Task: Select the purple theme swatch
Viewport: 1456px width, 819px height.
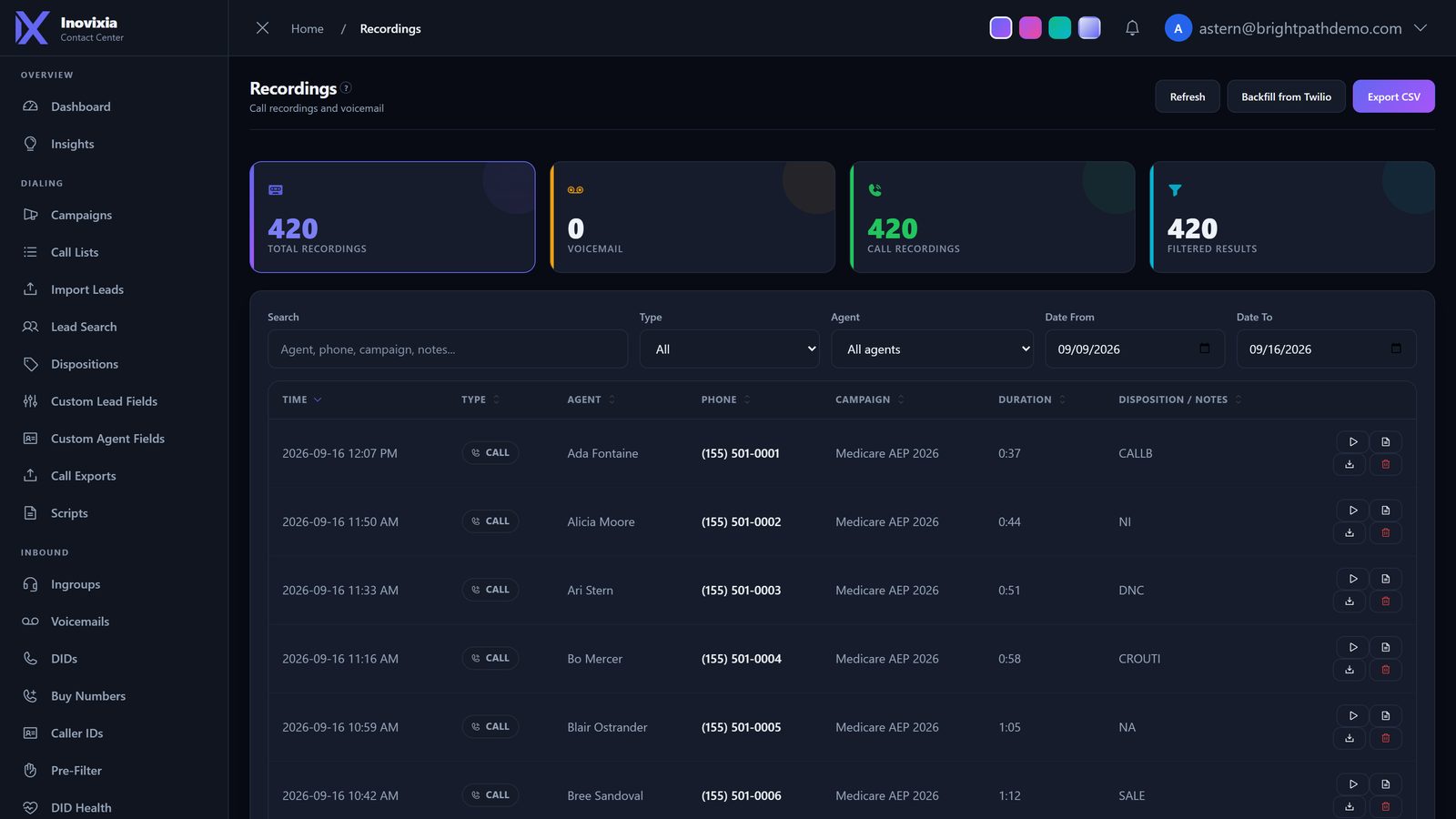Action: point(1001,28)
